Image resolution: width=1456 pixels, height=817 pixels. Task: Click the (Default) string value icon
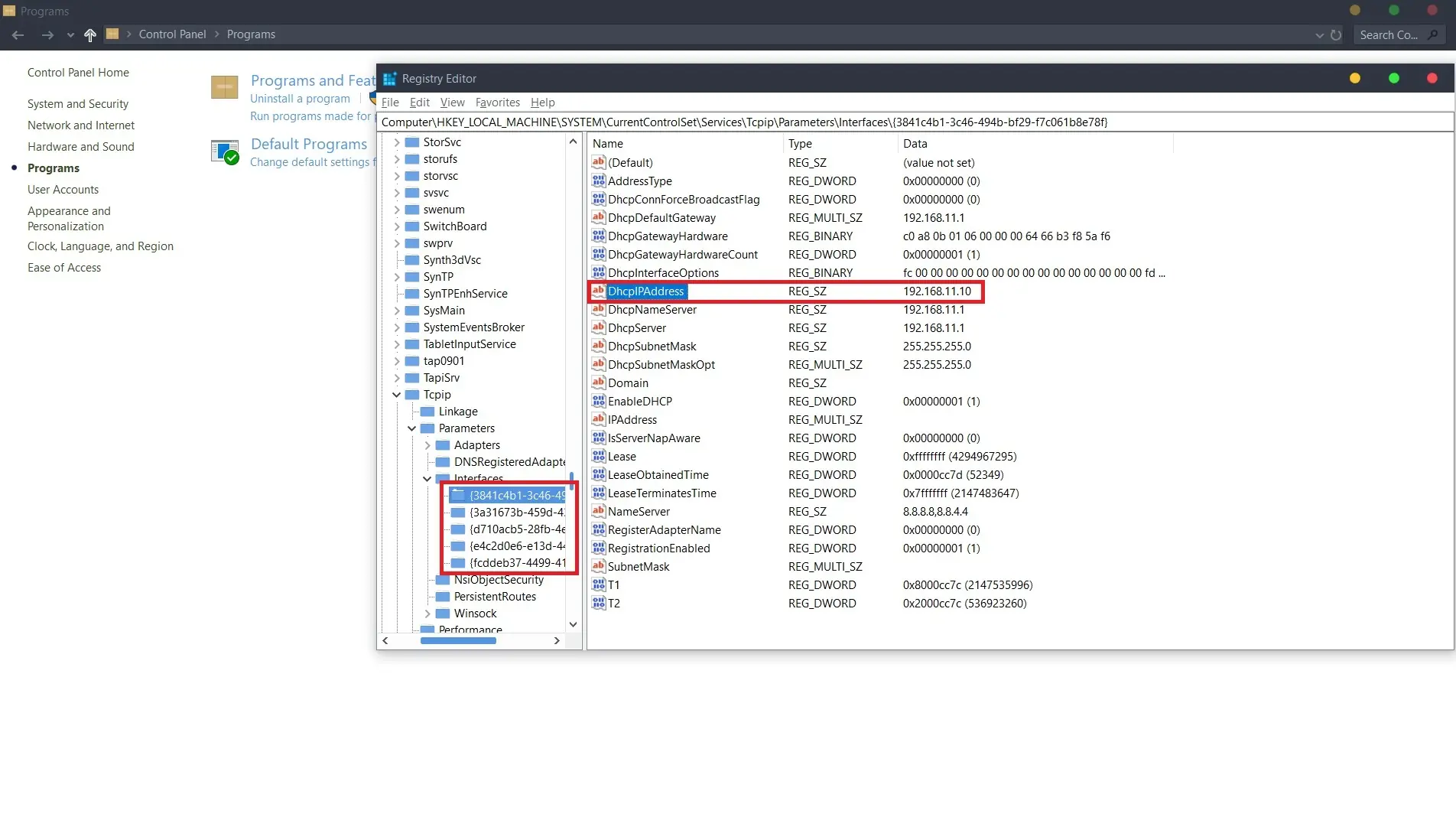click(599, 163)
